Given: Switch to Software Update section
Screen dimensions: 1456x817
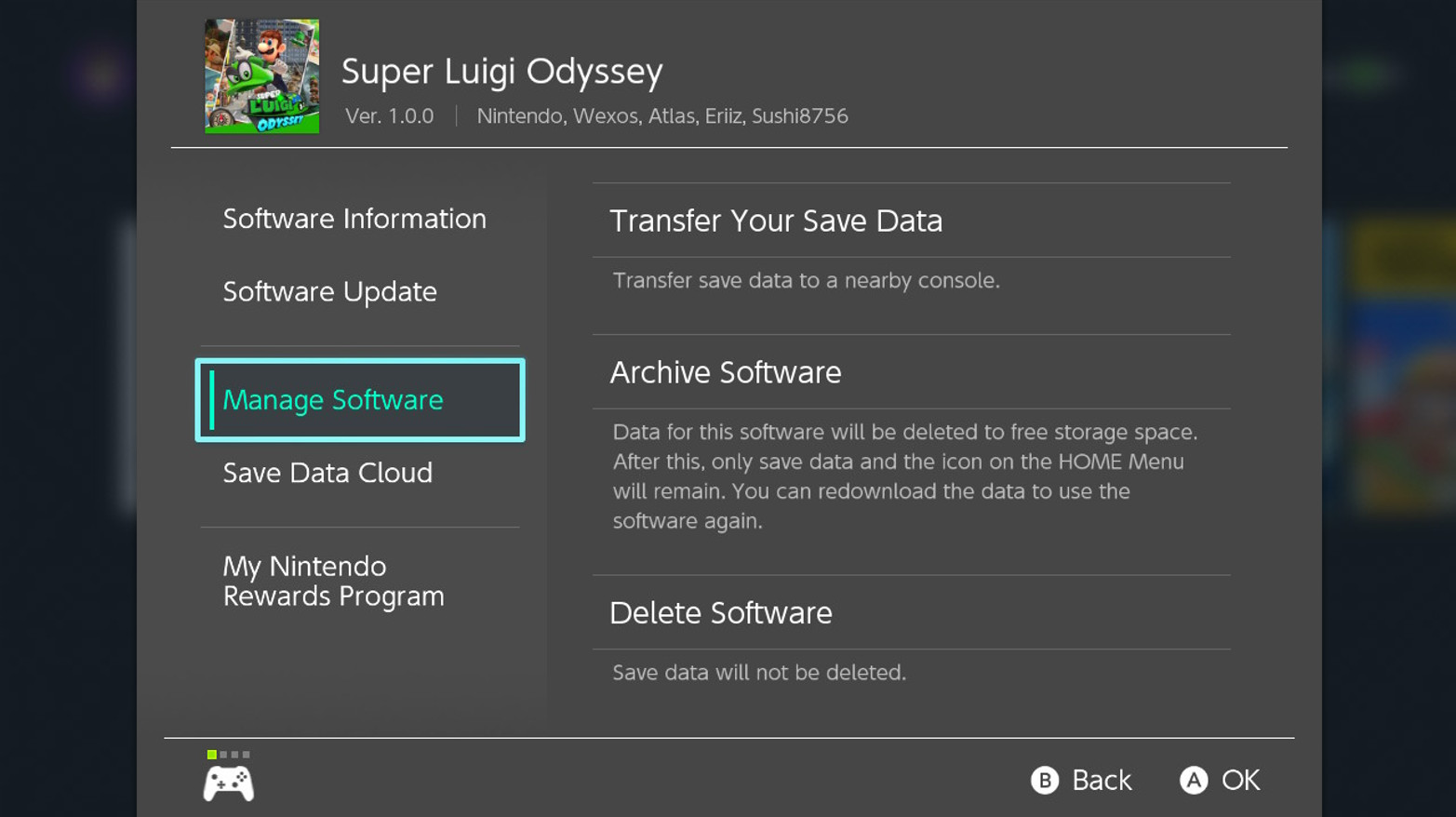Looking at the screenshot, I should pyautogui.click(x=329, y=291).
